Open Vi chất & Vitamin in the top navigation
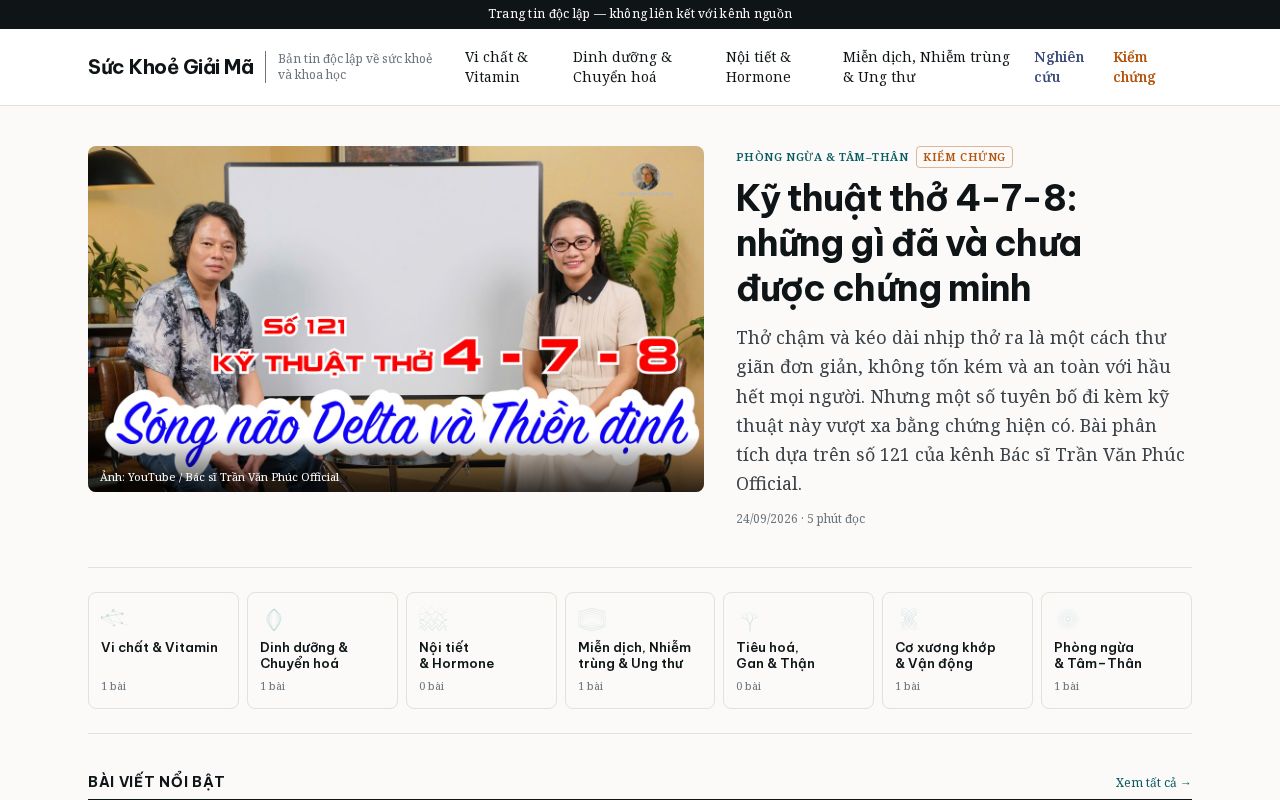Image resolution: width=1280 pixels, height=800 pixels. [x=496, y=67]
